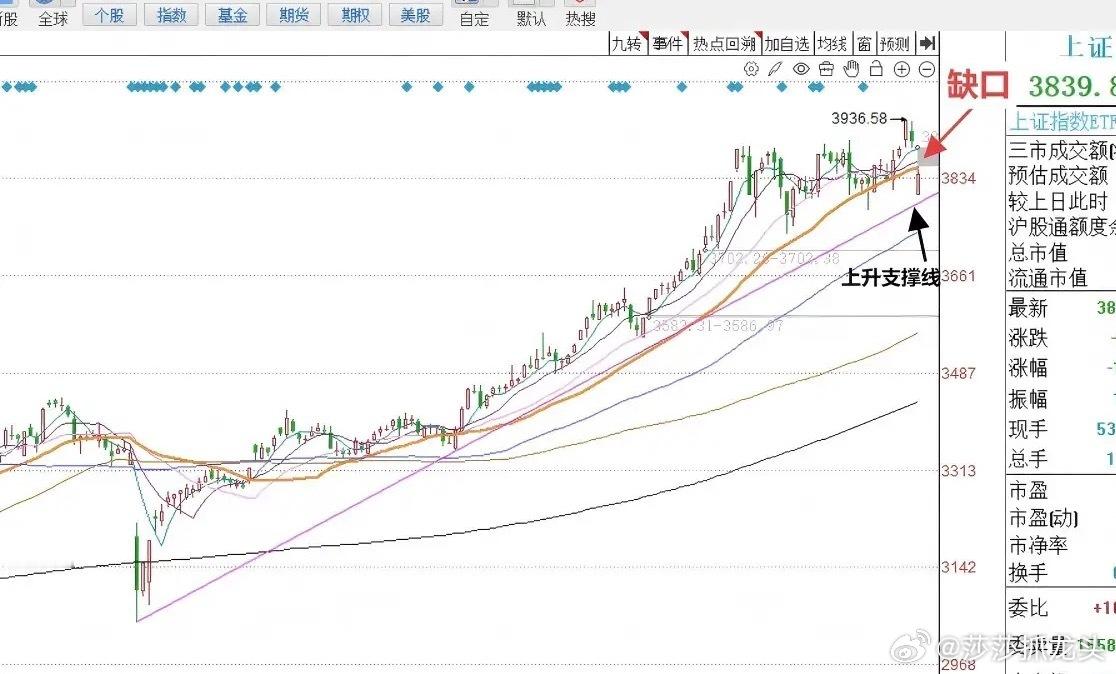Click the 3839 index price value

[x=1071, y=86]
